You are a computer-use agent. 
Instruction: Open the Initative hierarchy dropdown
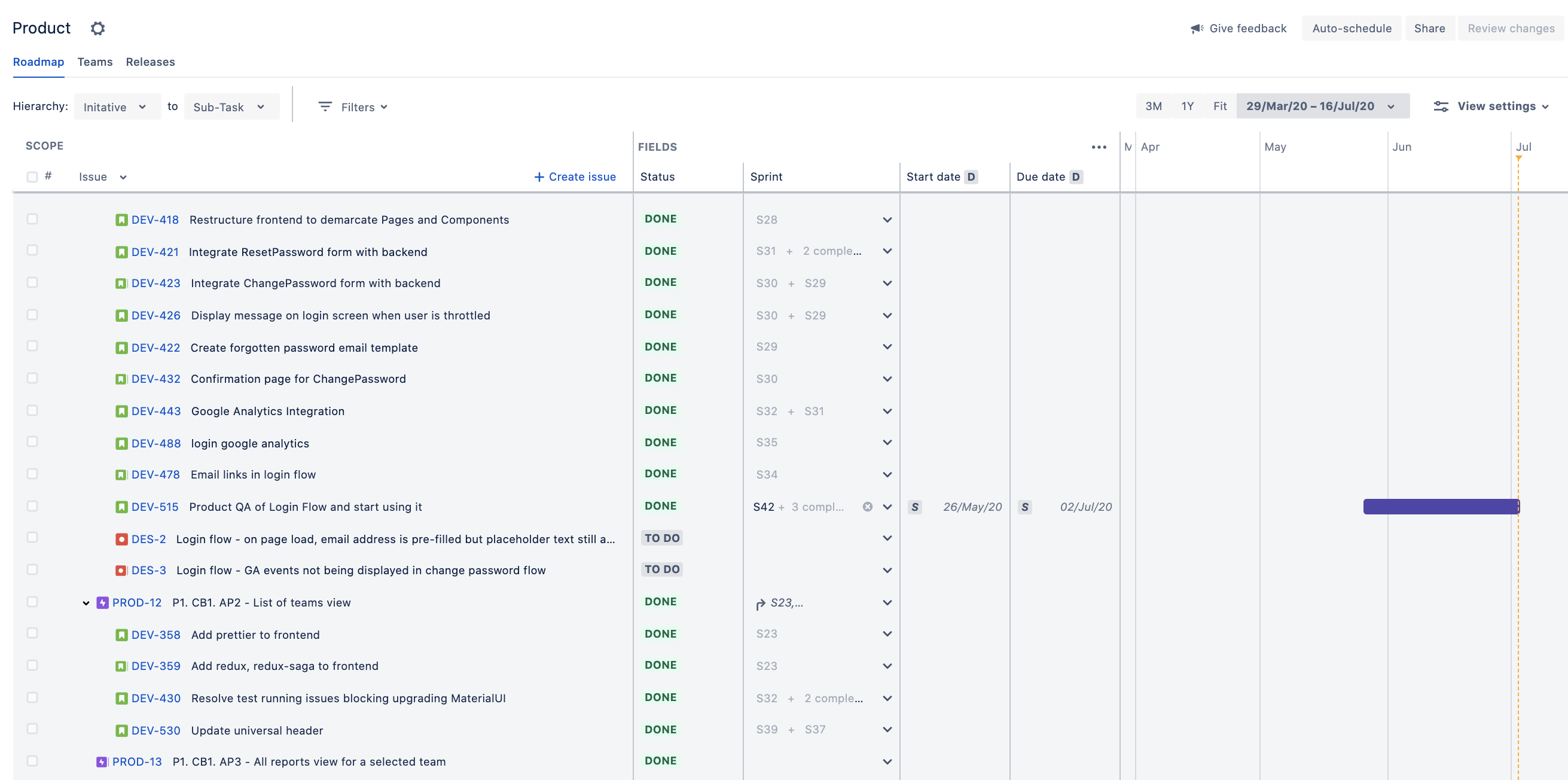coord(117,106)
